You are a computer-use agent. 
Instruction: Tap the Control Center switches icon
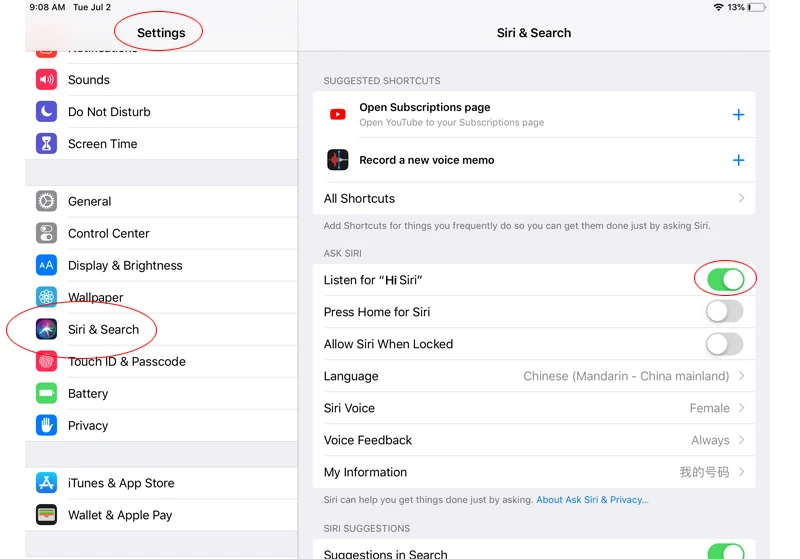(x=46, y=233)
